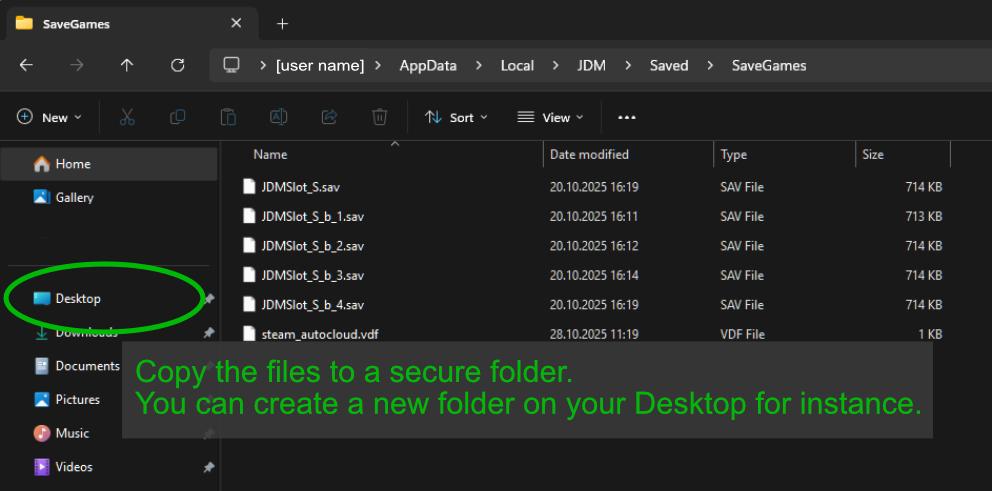
Task: Click the Cut scissors icon in toolbar
Action: pyautogui.click(x=127, y=117)
